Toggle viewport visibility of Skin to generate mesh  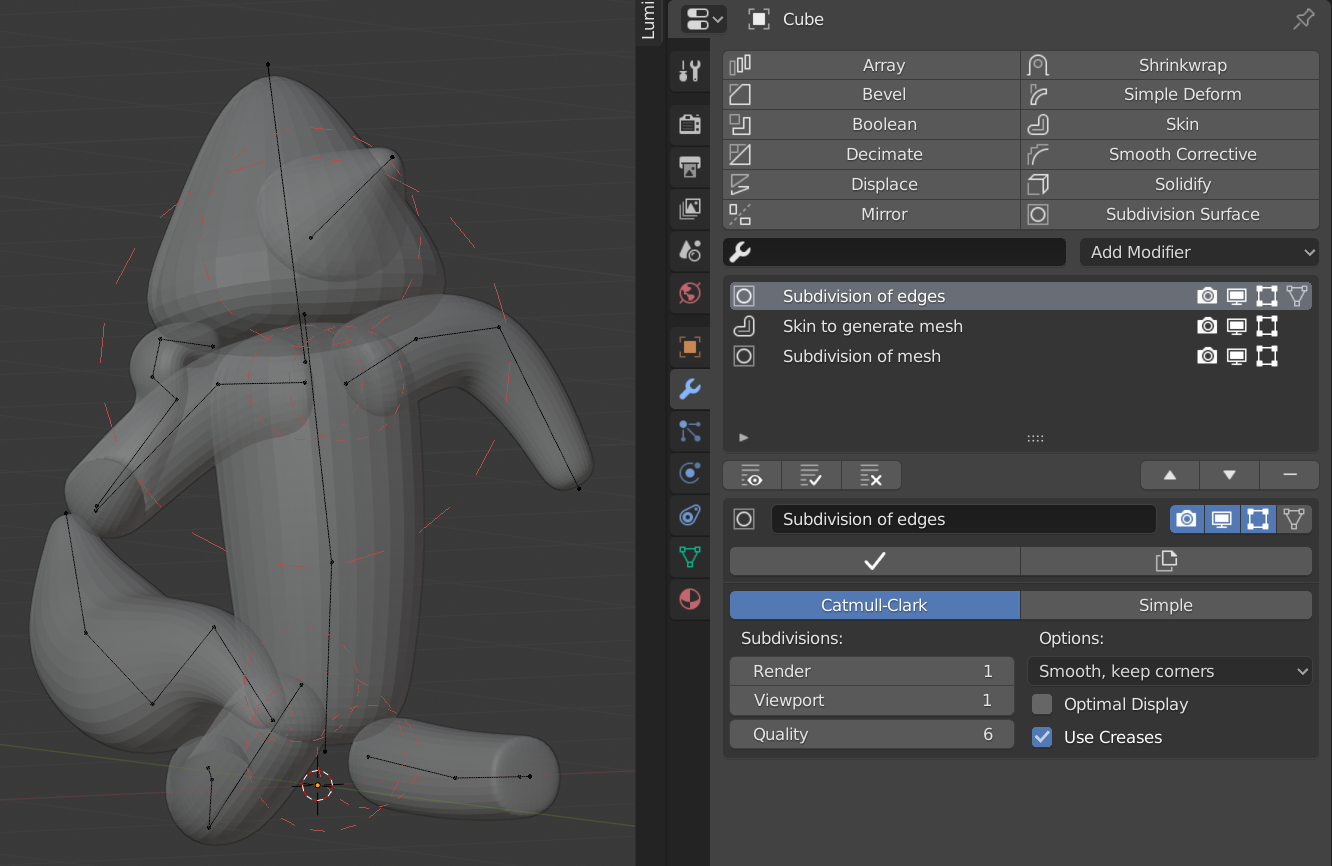click(1237, 326)
